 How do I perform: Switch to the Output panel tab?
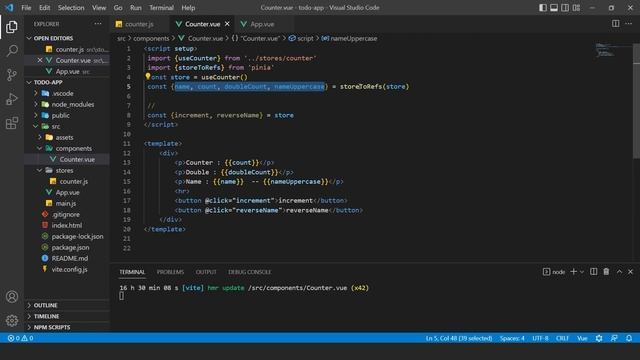coord(206,272)
